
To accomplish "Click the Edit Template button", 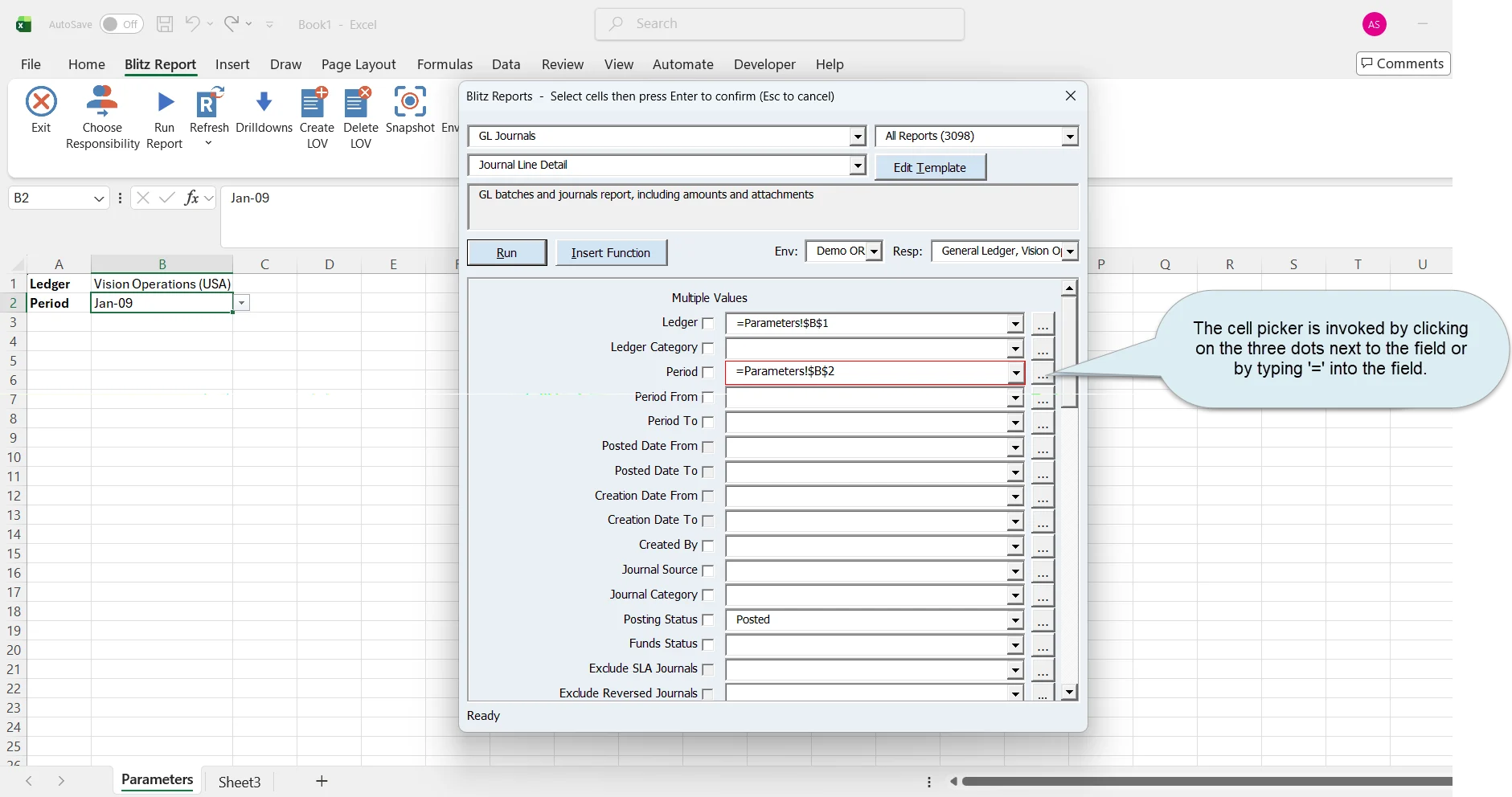I will click(x=930, y=167).
